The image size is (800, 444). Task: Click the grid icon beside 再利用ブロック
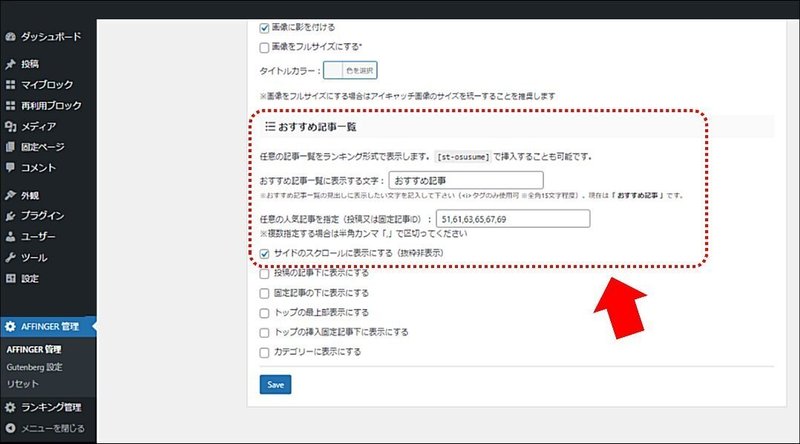(10, 106)
